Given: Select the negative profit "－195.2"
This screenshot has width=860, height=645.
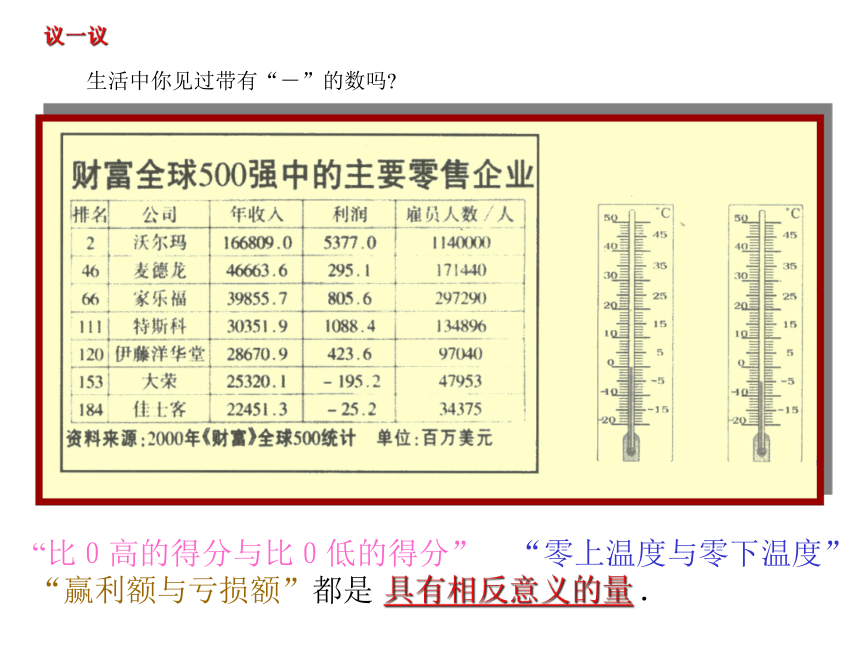Looking at the screenshot, I should pyautogui.click(x=352, y=382).
